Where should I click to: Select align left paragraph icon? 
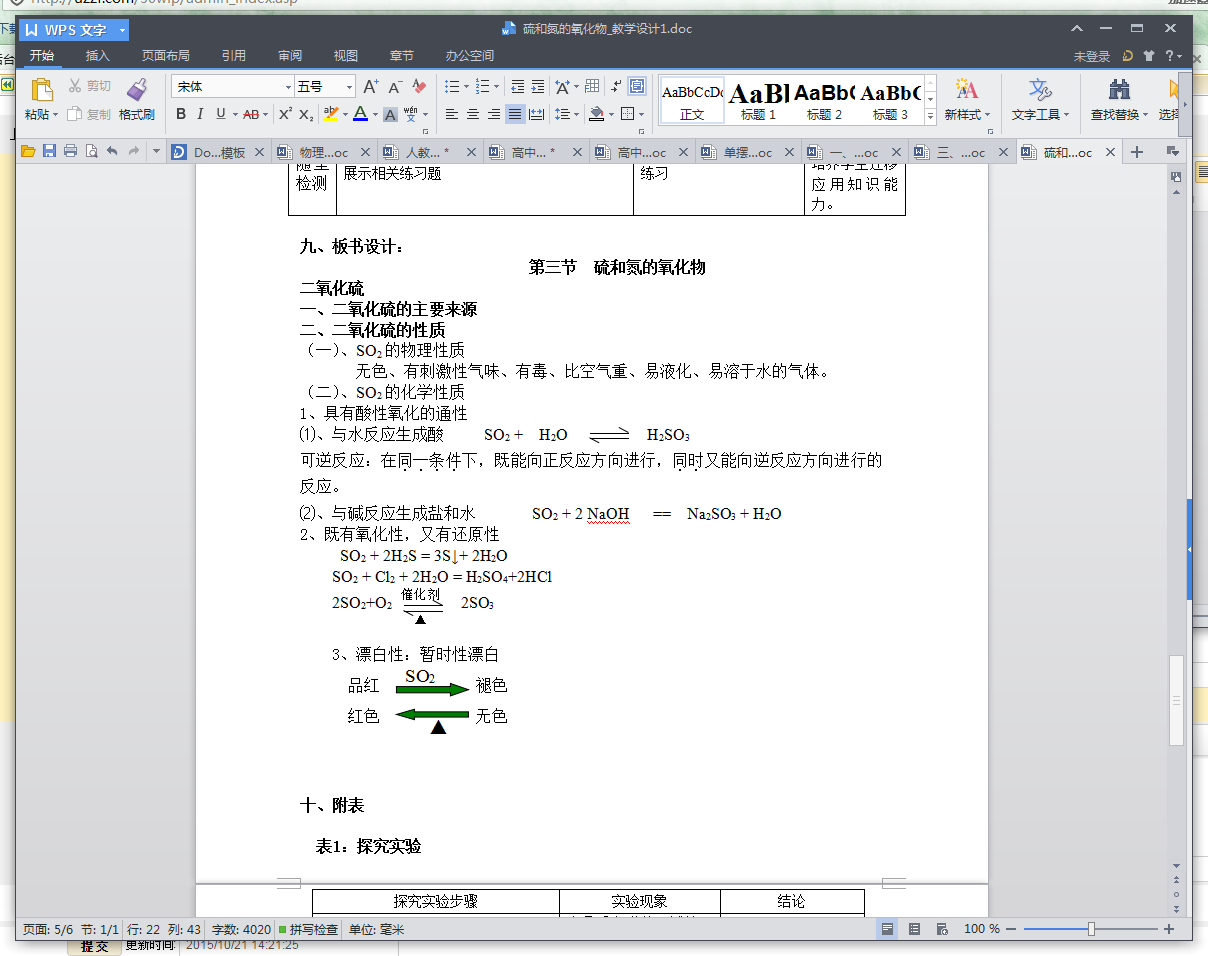tap(452, 114)
